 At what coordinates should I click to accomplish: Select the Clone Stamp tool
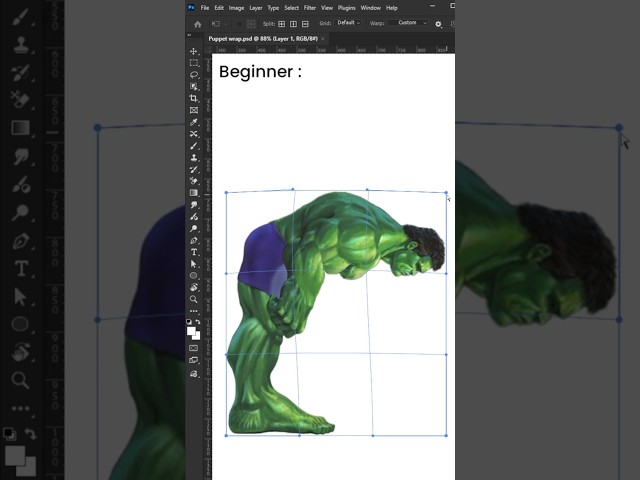click(193, 158)
